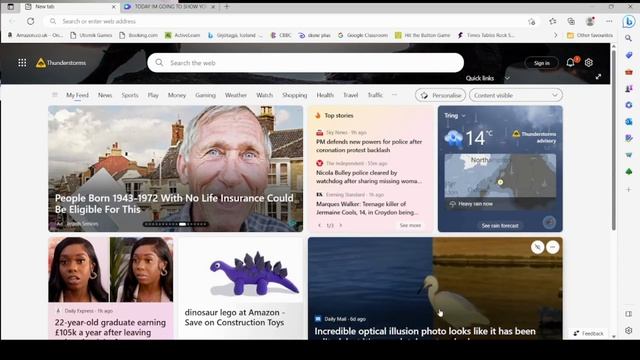Open the Feedback button
This screenshot has height=360, width=640.
click(588, 333)
